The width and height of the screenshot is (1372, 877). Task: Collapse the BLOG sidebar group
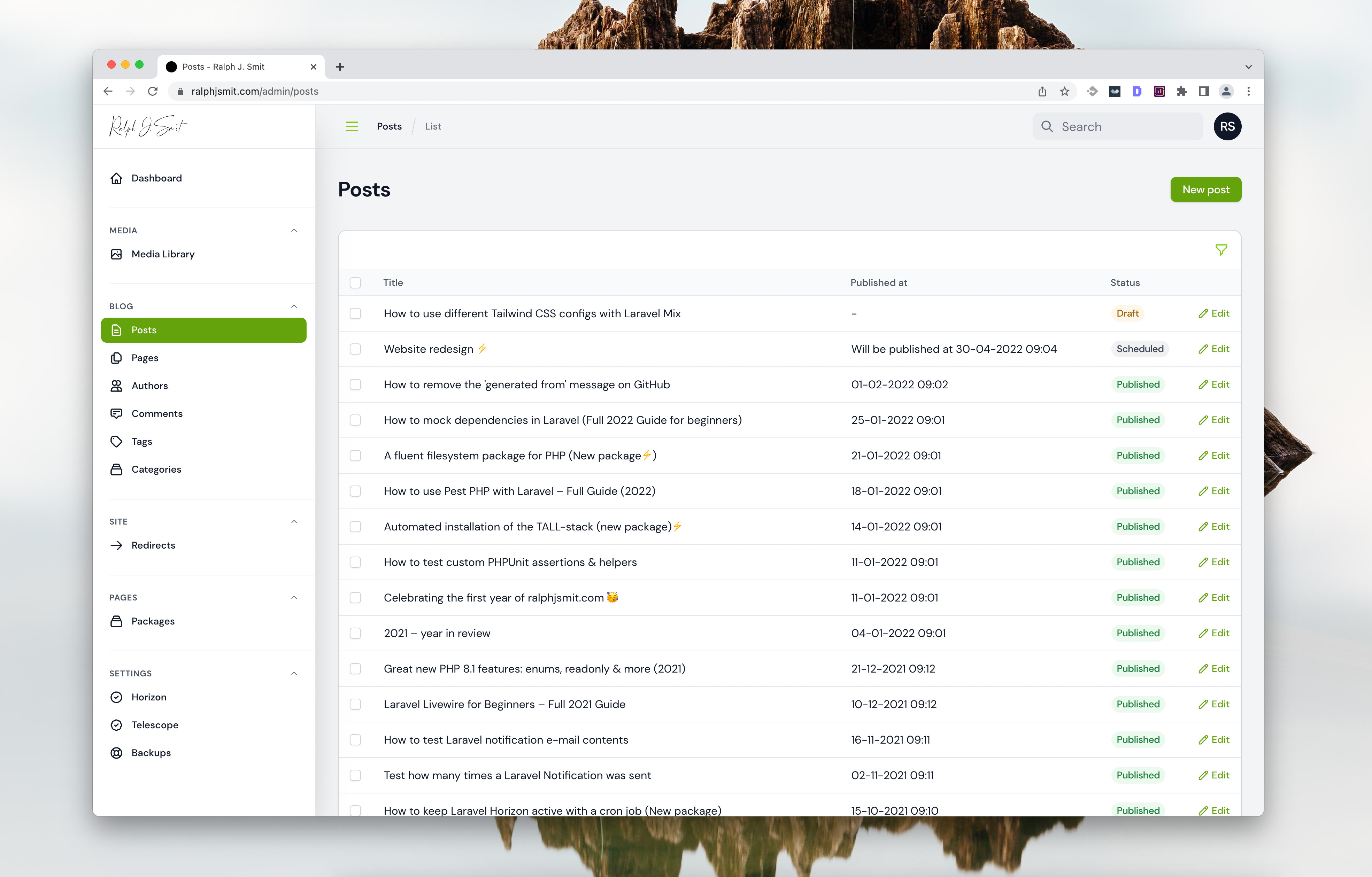294,306
